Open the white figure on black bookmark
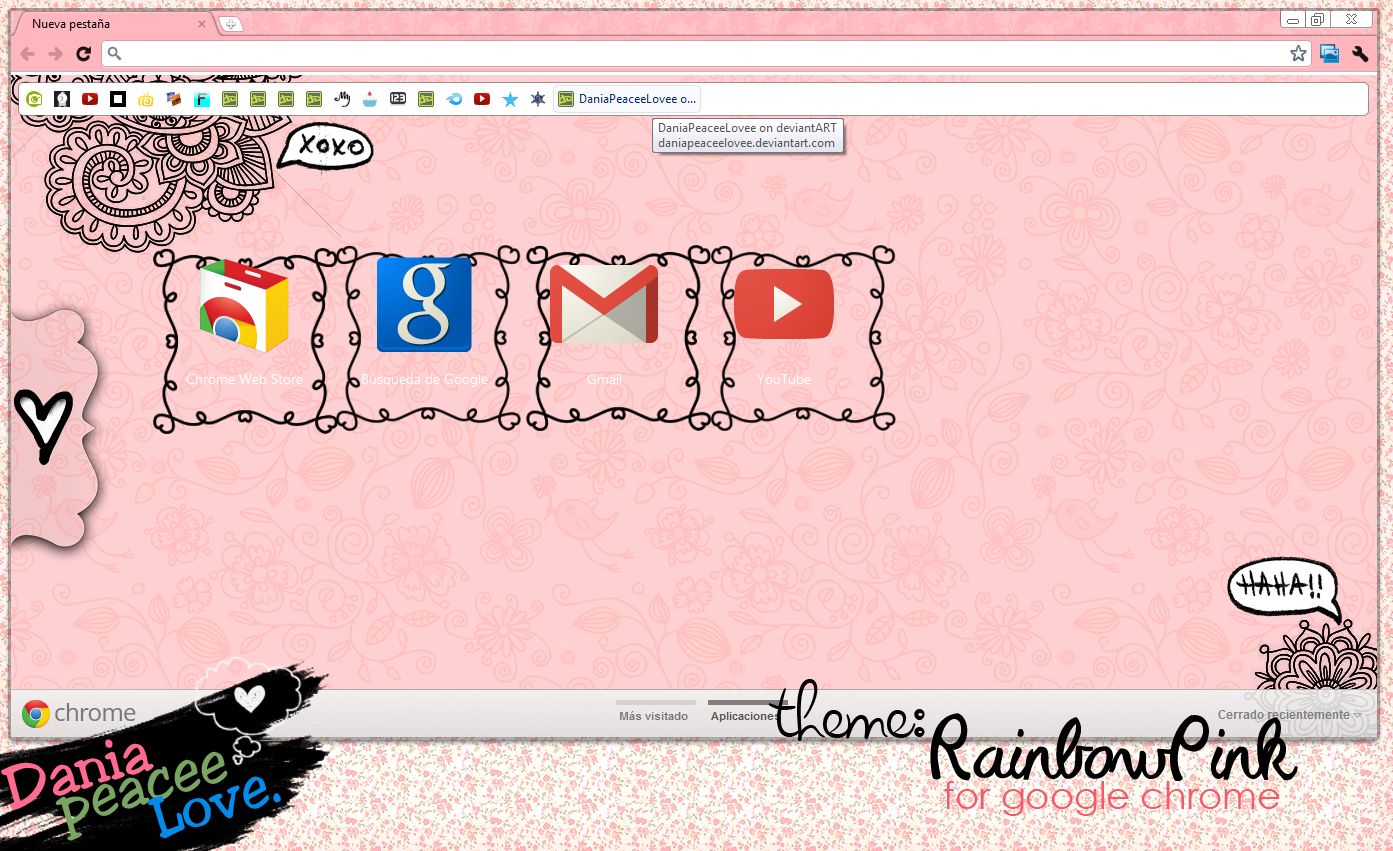 (62, 99)
